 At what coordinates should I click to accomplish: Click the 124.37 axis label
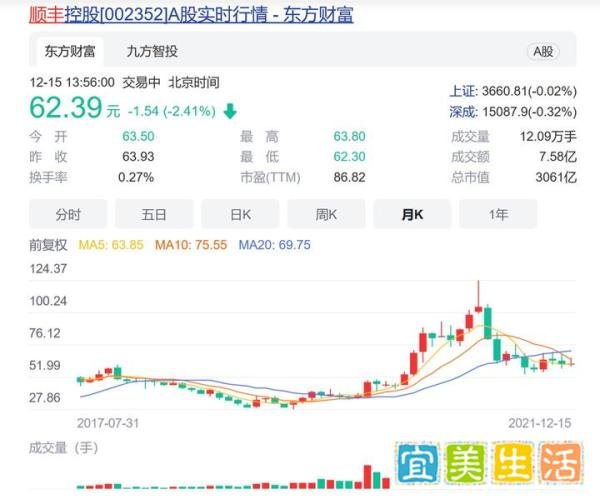48,269
